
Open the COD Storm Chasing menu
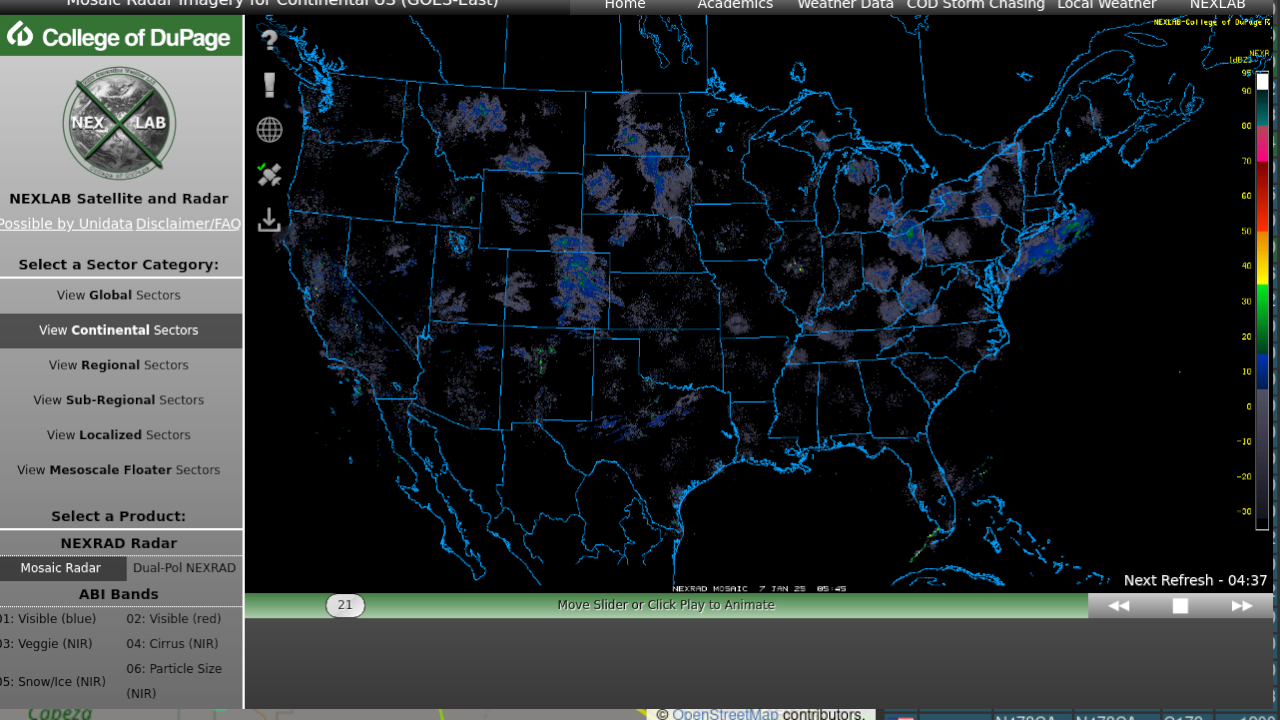pos(975,5)
